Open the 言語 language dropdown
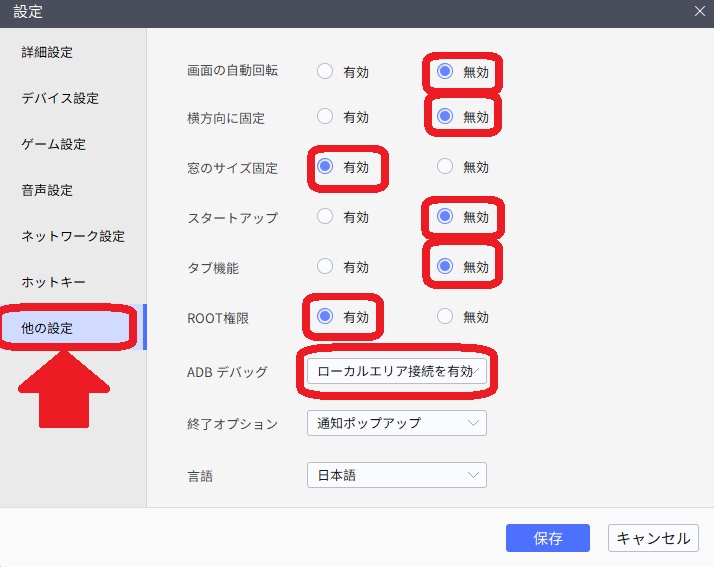The height and width of the screenshot is (567, 714). 396,475
